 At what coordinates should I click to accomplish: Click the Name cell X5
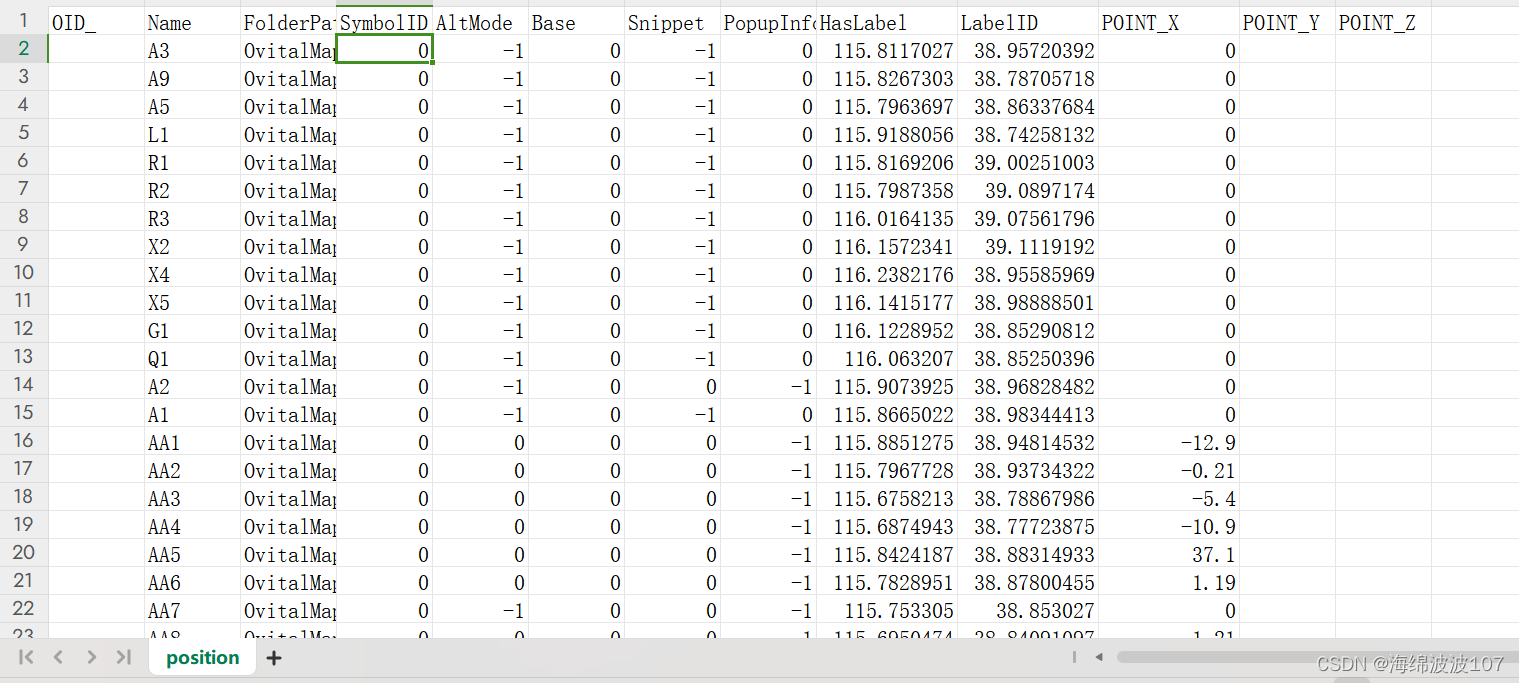coord(192,302)
